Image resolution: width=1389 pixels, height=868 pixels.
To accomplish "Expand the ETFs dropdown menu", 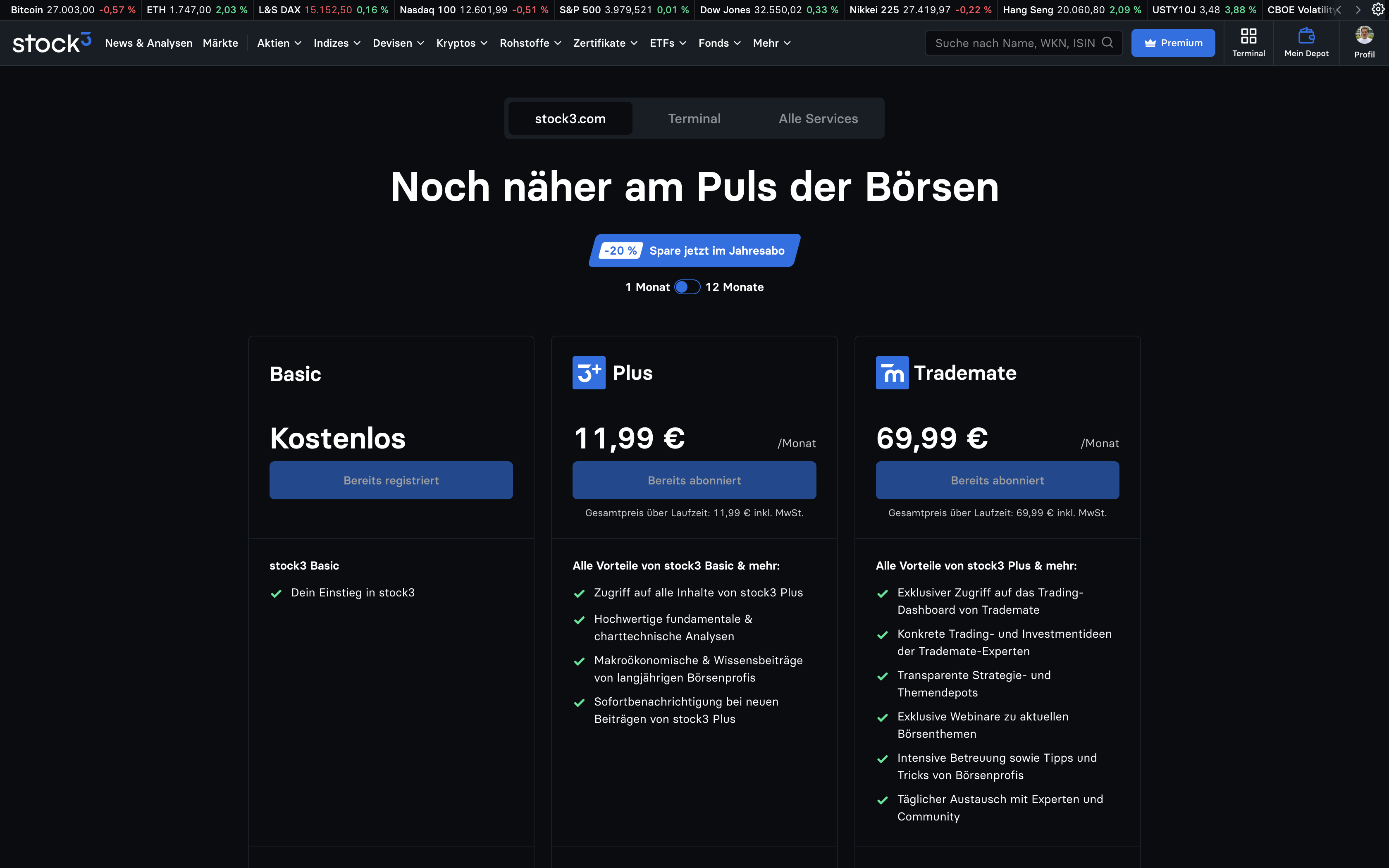I will 668,43.
